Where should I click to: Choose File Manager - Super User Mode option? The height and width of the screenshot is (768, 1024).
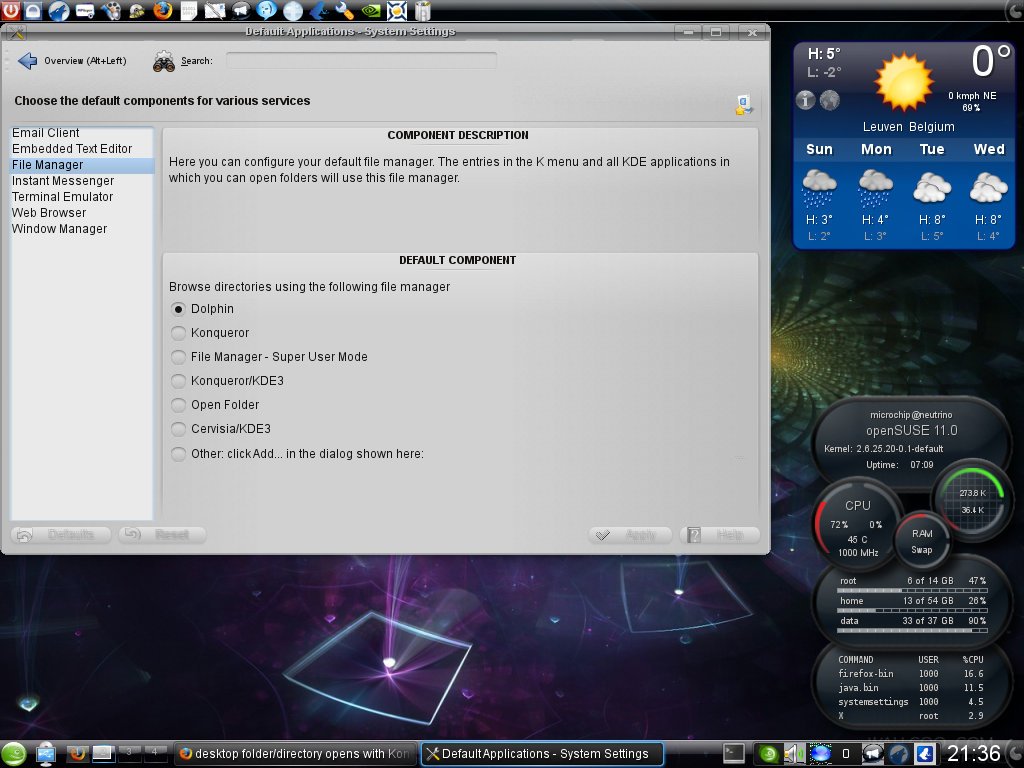(178, 357)
